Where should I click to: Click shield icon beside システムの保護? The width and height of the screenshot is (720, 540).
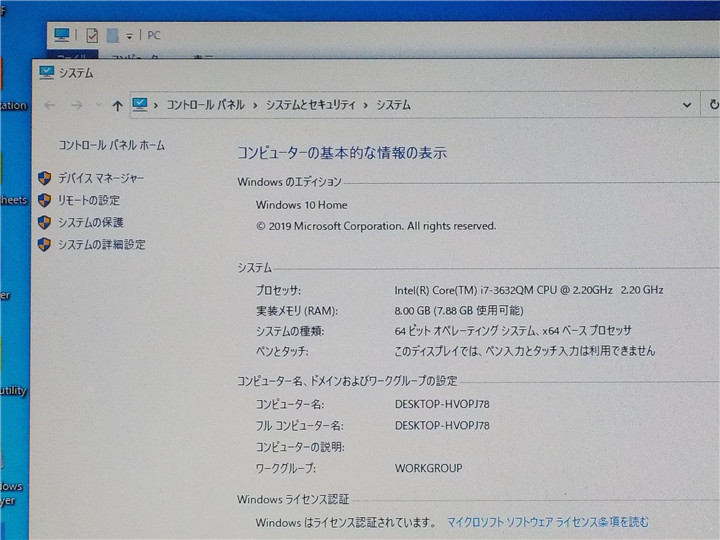45,222
